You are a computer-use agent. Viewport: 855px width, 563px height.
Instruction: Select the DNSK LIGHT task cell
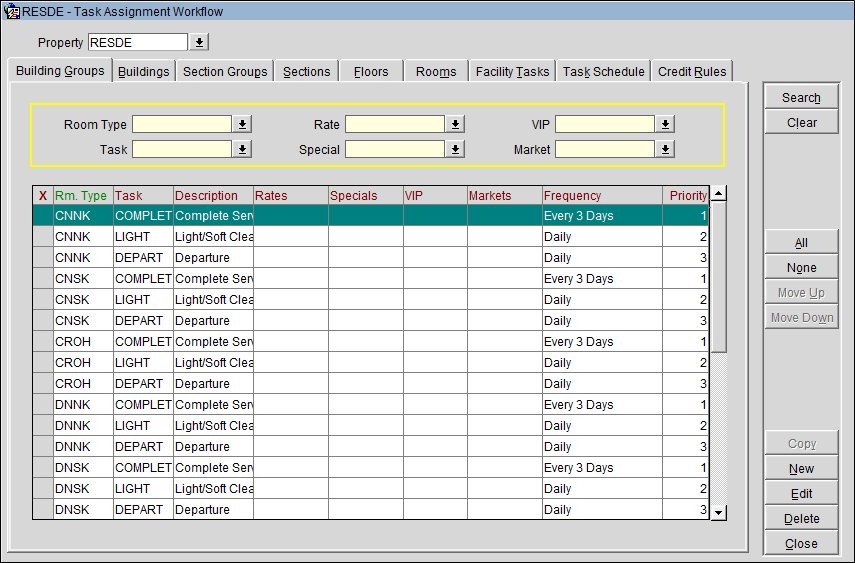143,489
